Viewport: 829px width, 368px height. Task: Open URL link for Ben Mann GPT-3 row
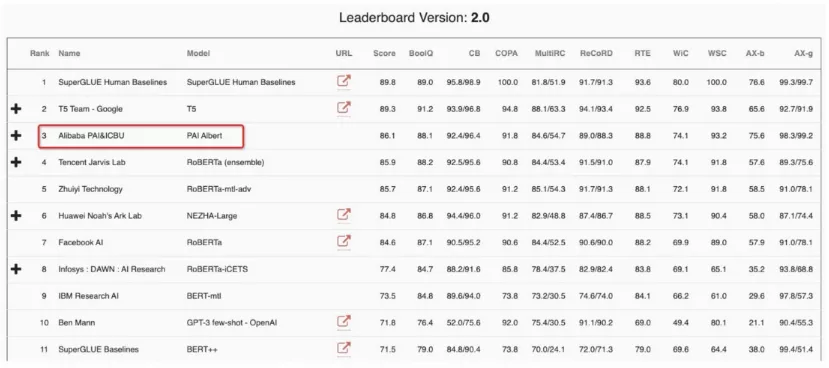[x=344, y=321]
